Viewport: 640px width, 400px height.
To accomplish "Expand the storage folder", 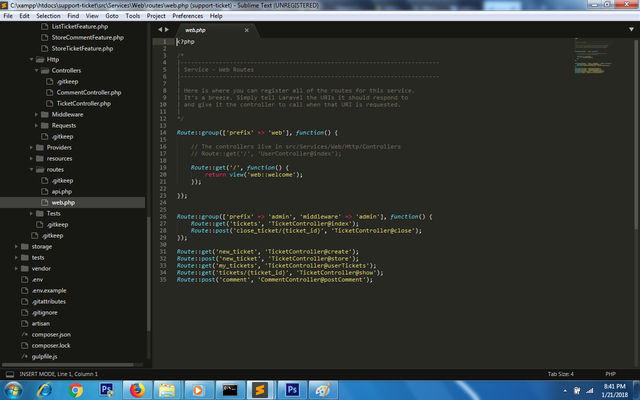I will pyautogui.click(x=16, y=247).
